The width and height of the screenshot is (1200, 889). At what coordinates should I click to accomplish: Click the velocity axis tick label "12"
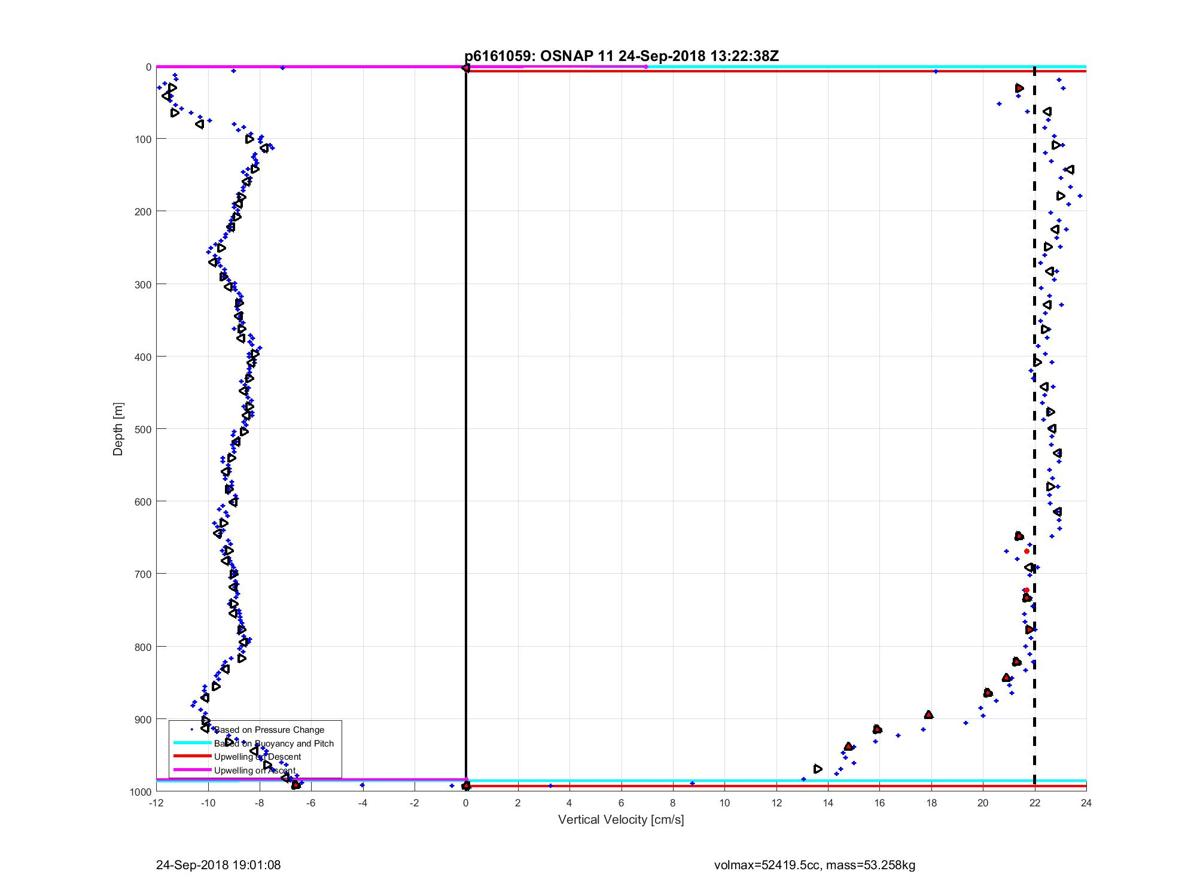[776, 803]
